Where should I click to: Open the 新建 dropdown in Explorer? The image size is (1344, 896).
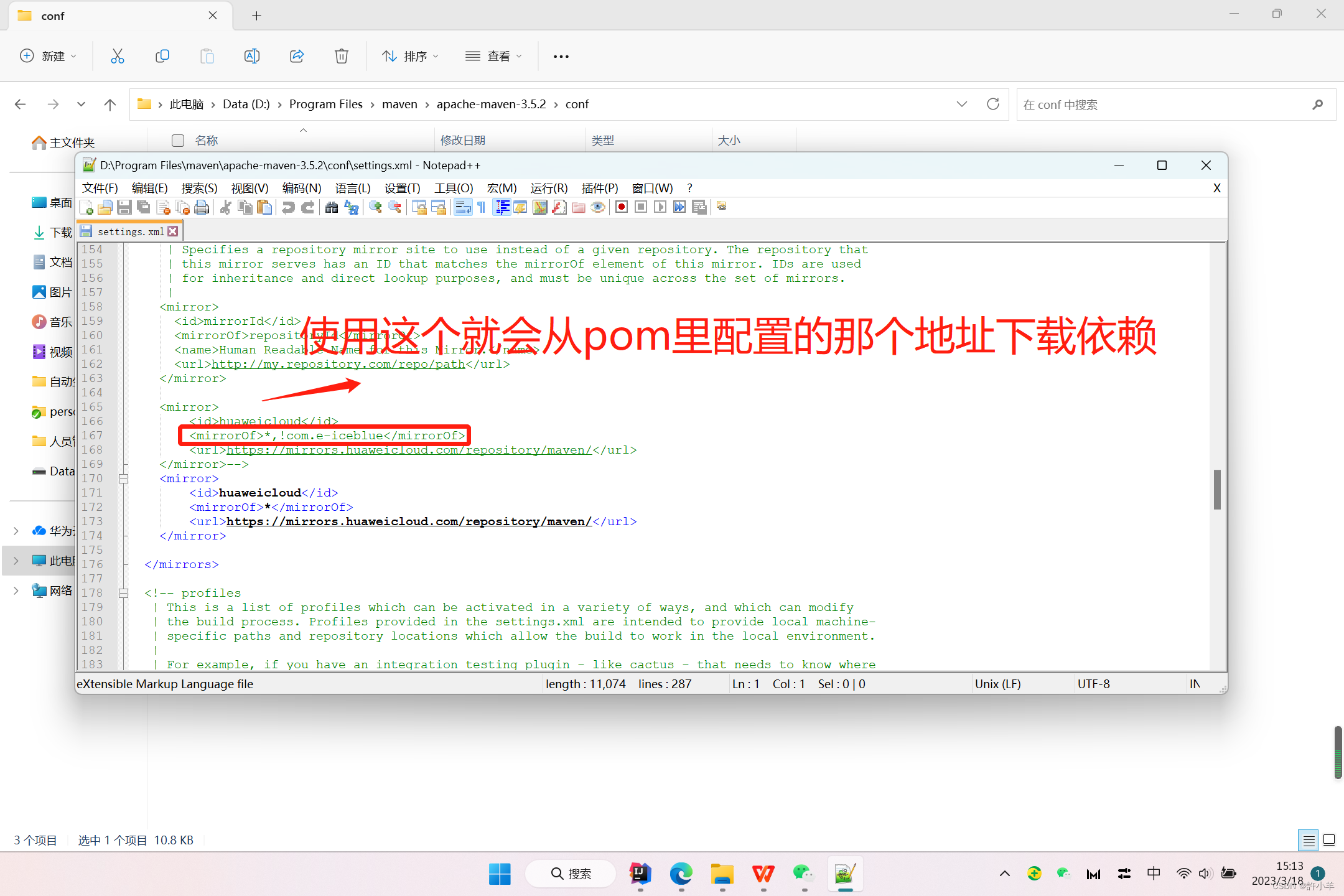tap(49, 56)
